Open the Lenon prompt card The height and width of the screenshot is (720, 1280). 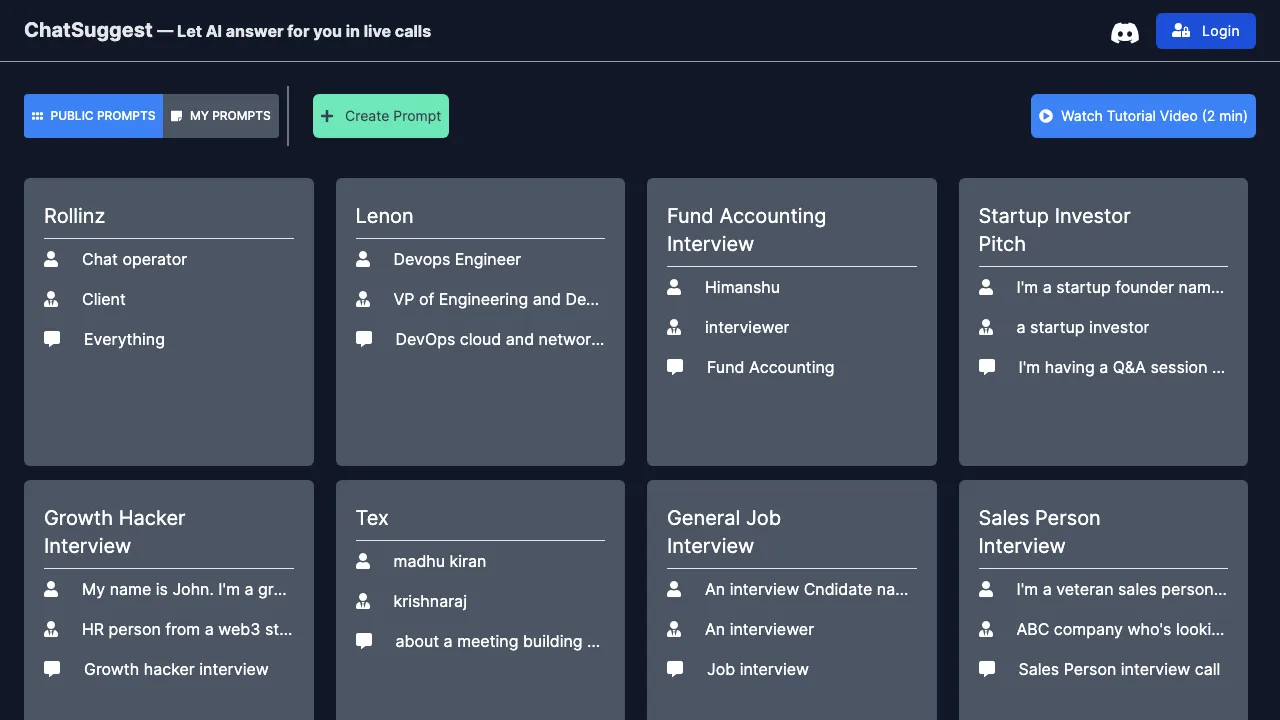click(480, 322)
